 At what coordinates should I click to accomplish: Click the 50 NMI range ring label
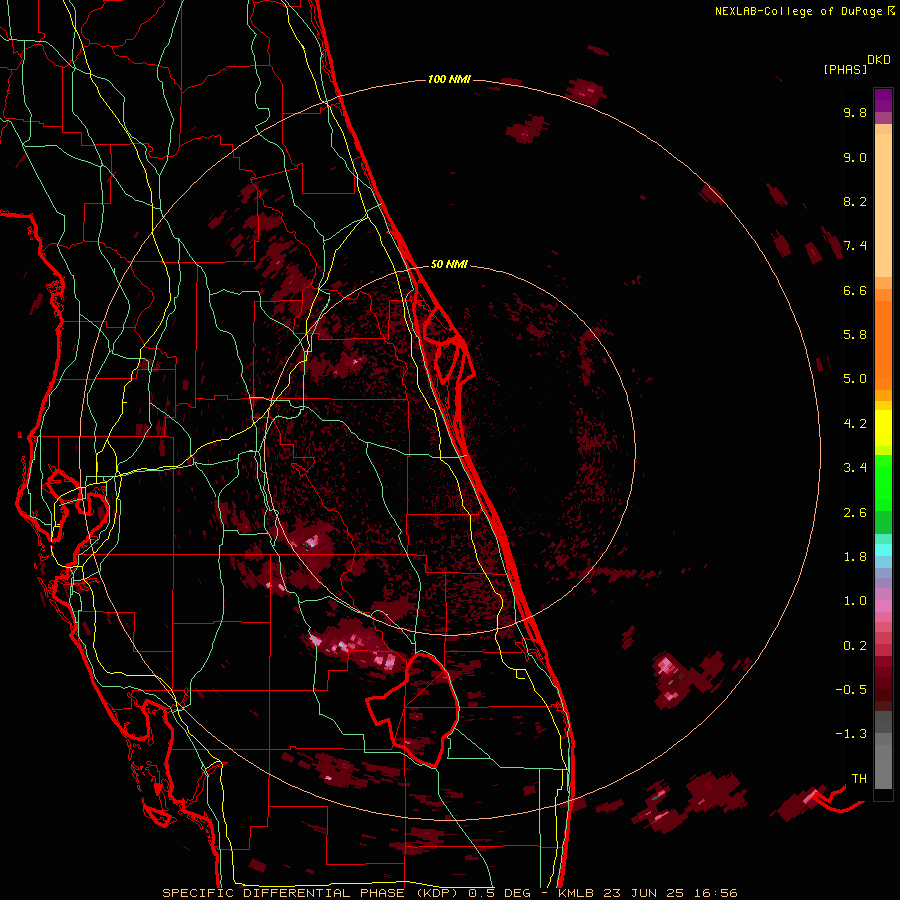tap(449, 264)
